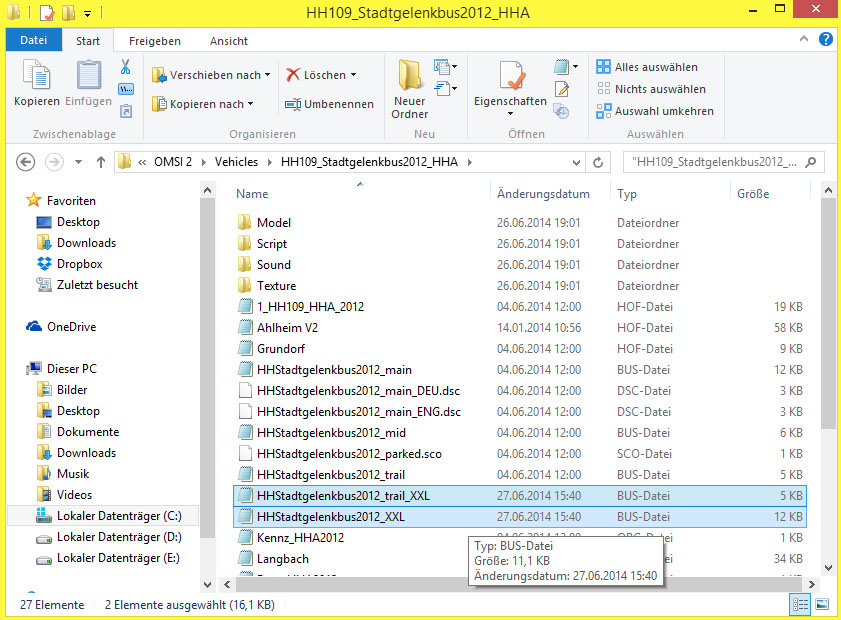Select file Kennz_HHA2012
This screenshot has height=620, width=841.
coord(300,537)
